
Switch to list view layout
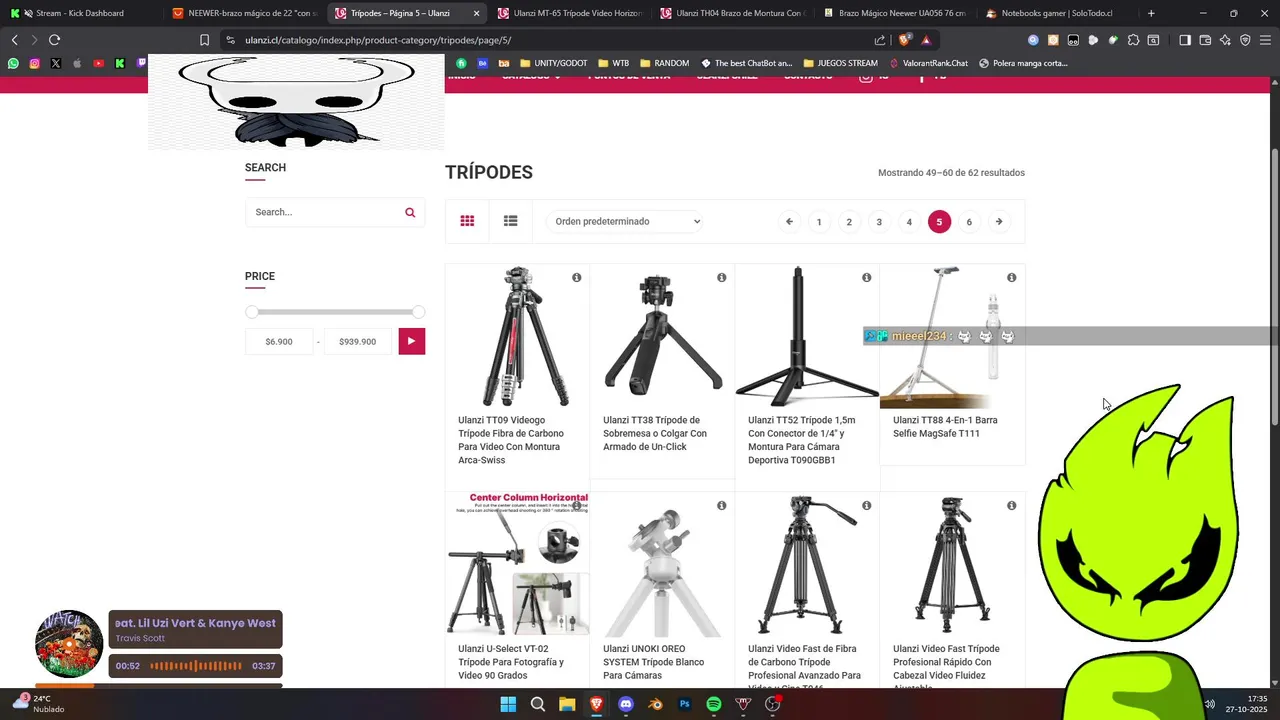pyautogui.click(x=510, y=221)
